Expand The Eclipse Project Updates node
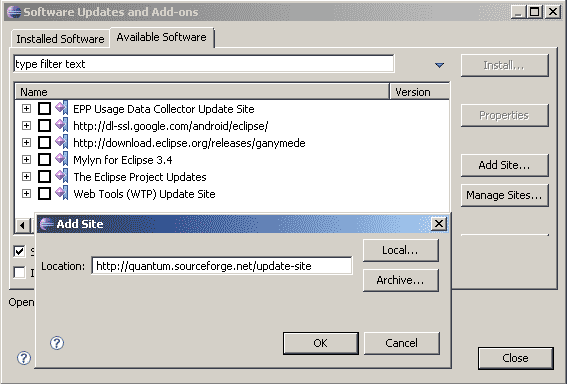Screen dimensions: 567x384 (x=26, y=176)
